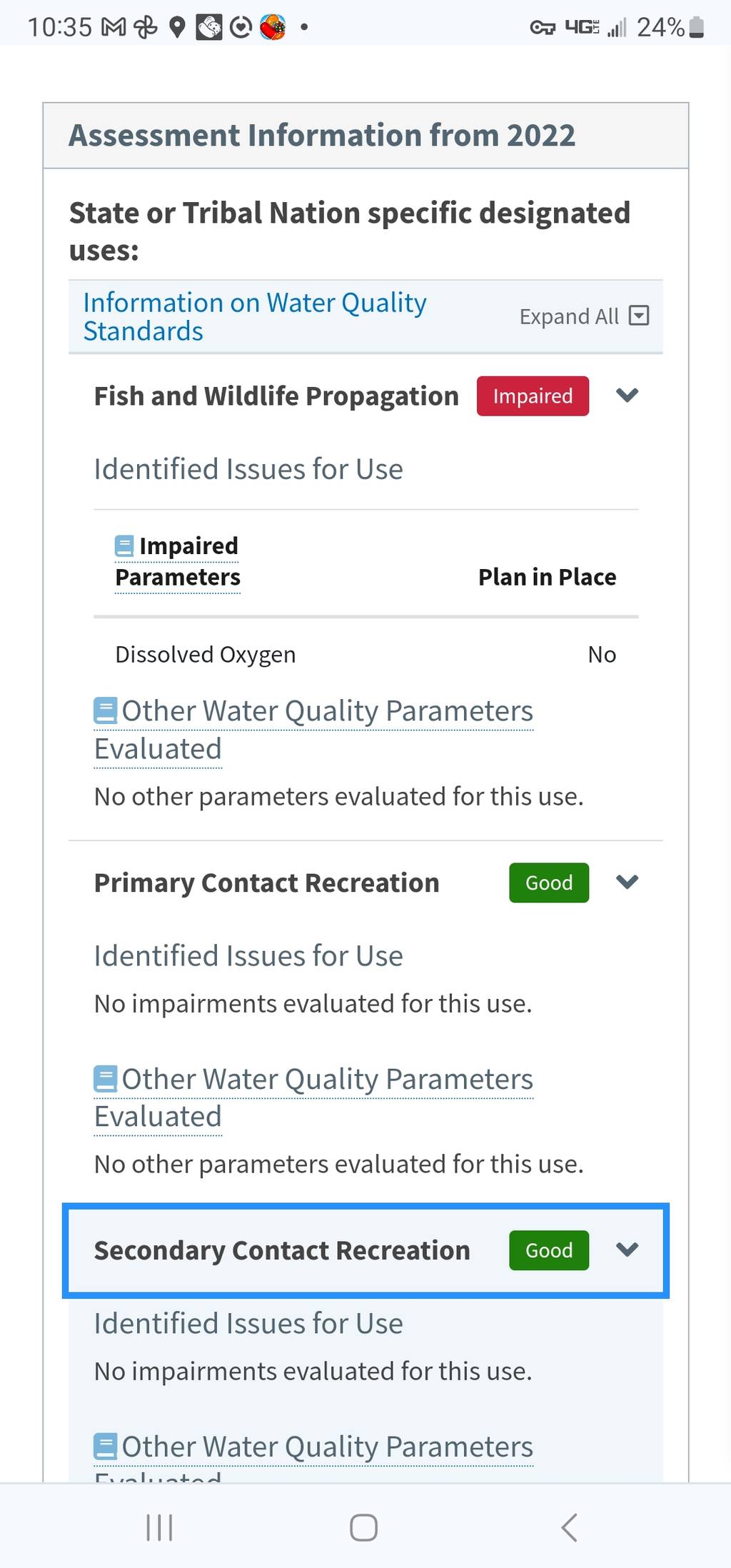Tap the location pin status bar icon

click(x=177, y=27)
